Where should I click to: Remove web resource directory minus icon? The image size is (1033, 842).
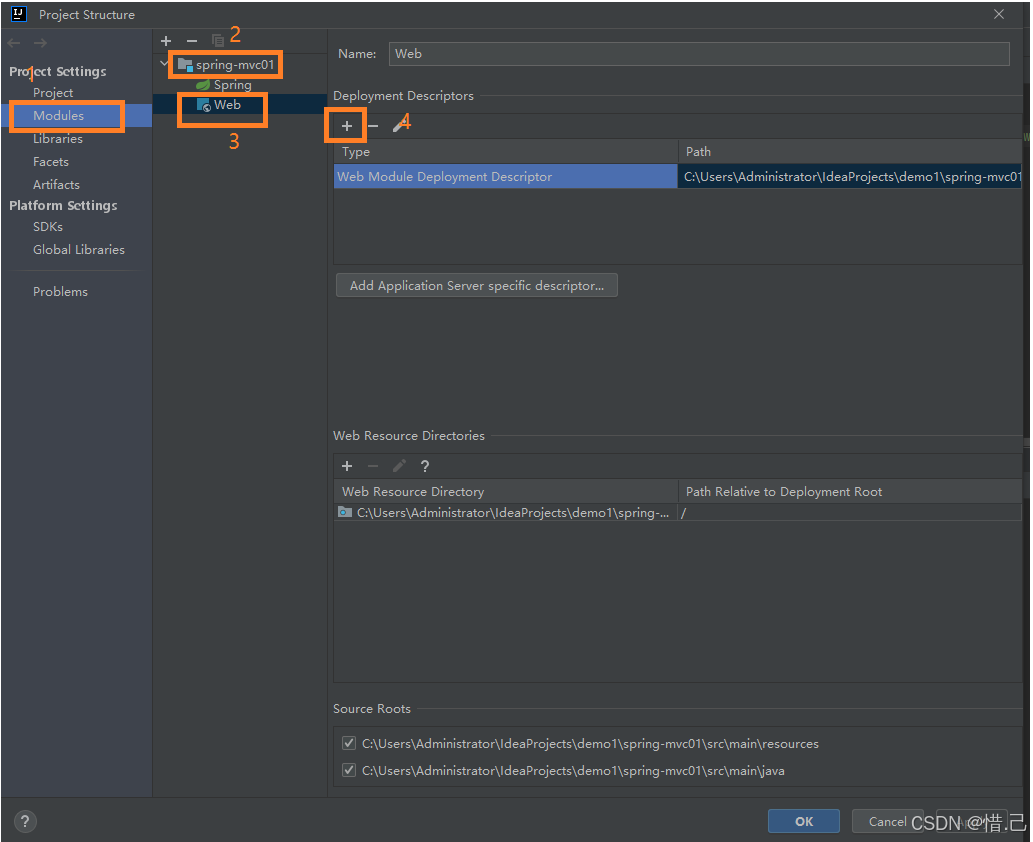pos(373,466)
